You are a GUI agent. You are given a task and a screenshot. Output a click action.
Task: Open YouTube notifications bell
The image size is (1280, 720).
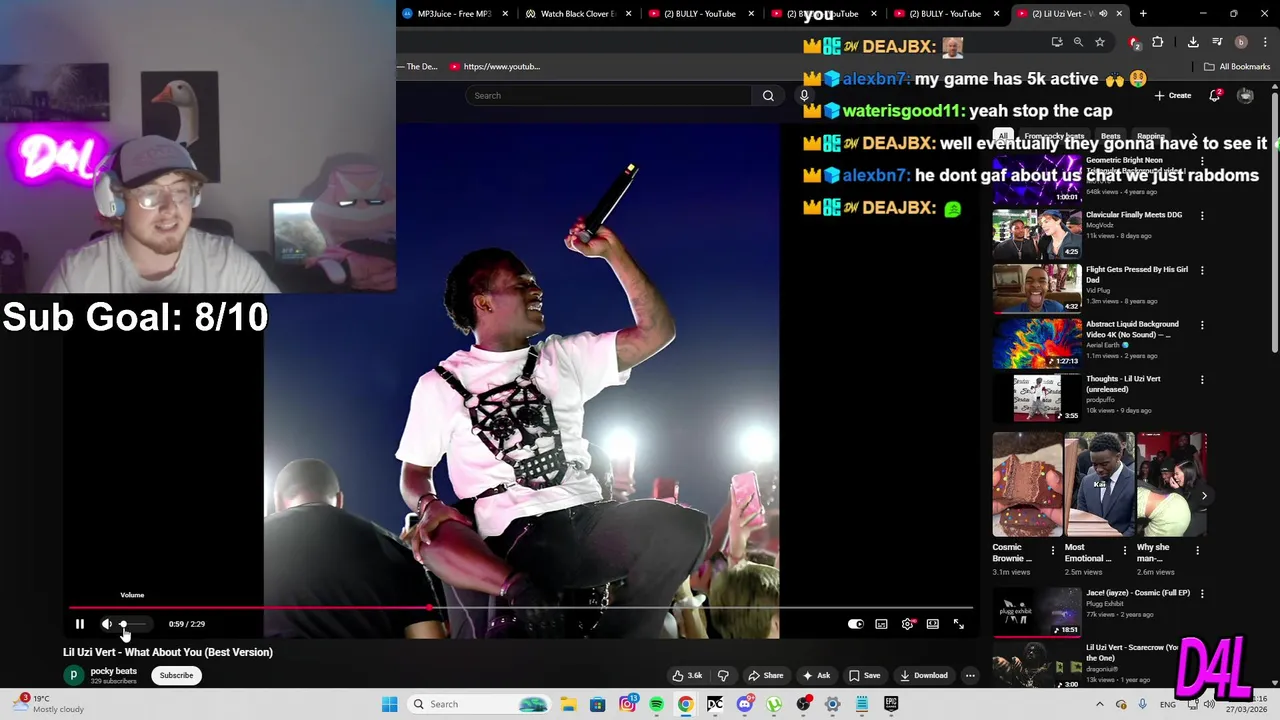pos(1214,95)
